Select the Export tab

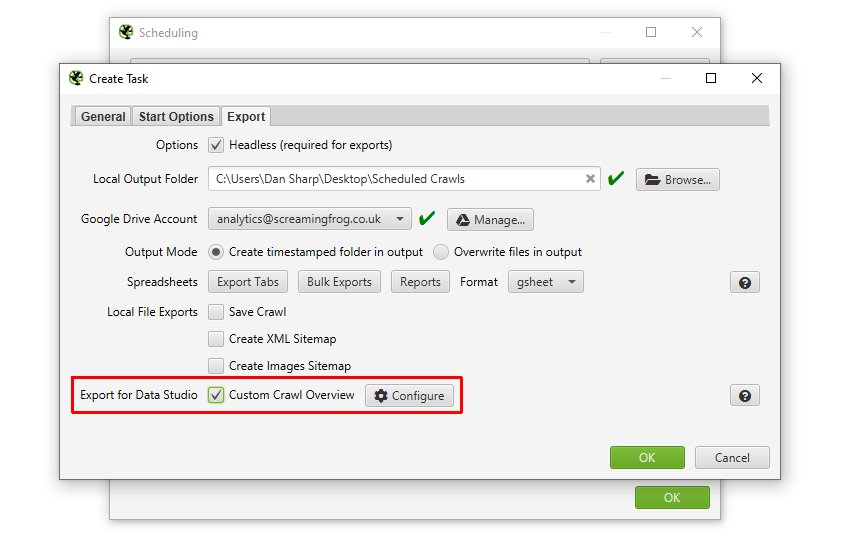246,117
